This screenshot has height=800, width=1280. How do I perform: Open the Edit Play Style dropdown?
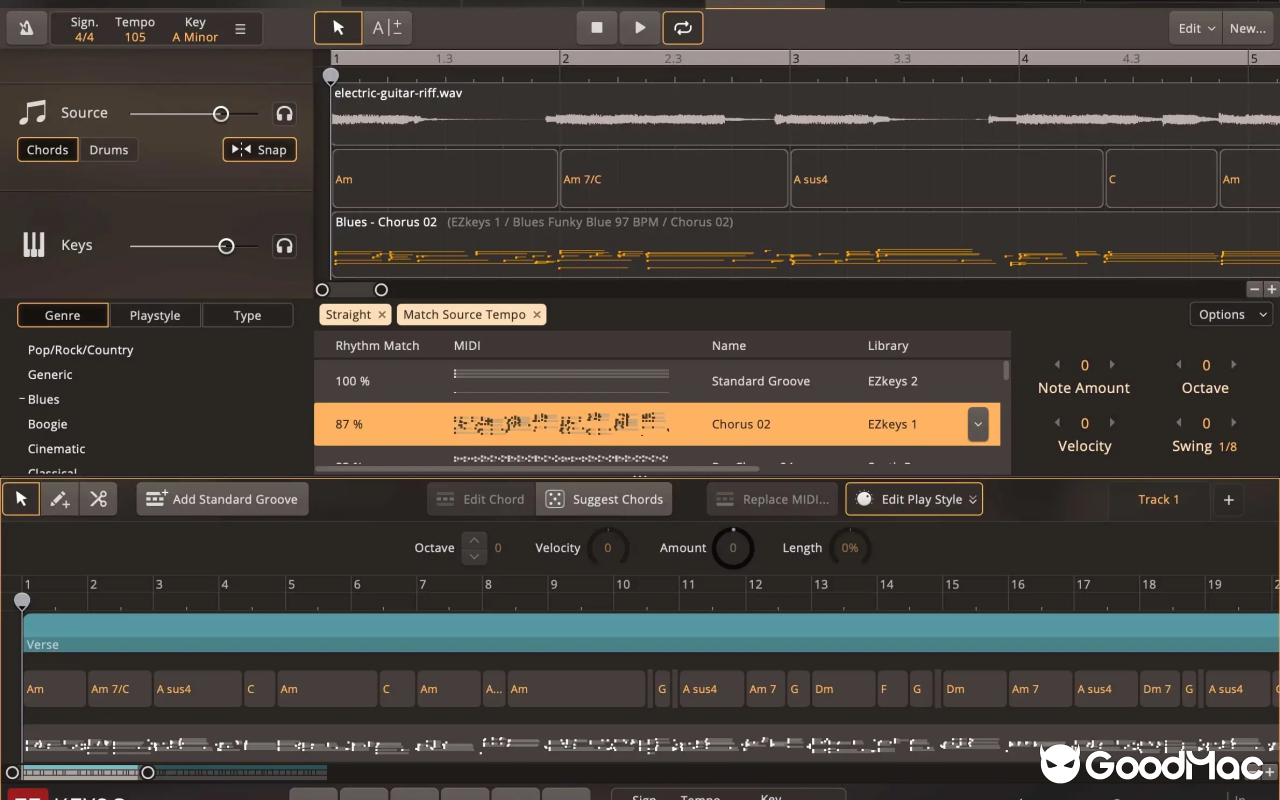click(x=913, y=498)
